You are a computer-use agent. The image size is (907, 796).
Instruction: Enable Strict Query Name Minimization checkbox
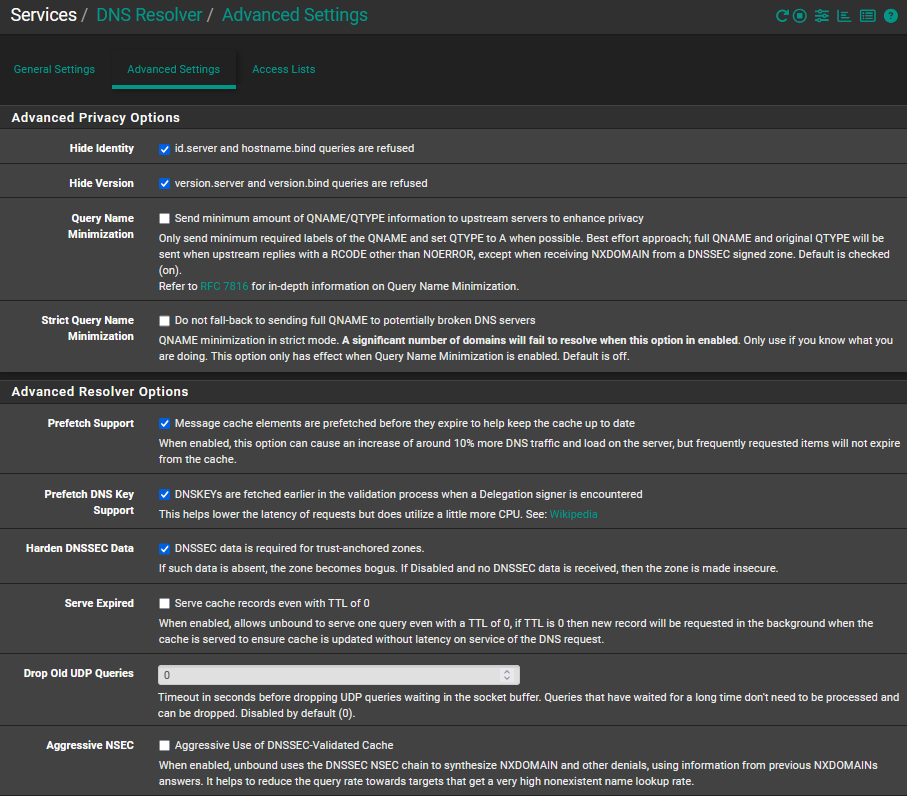tap(165, 321)
